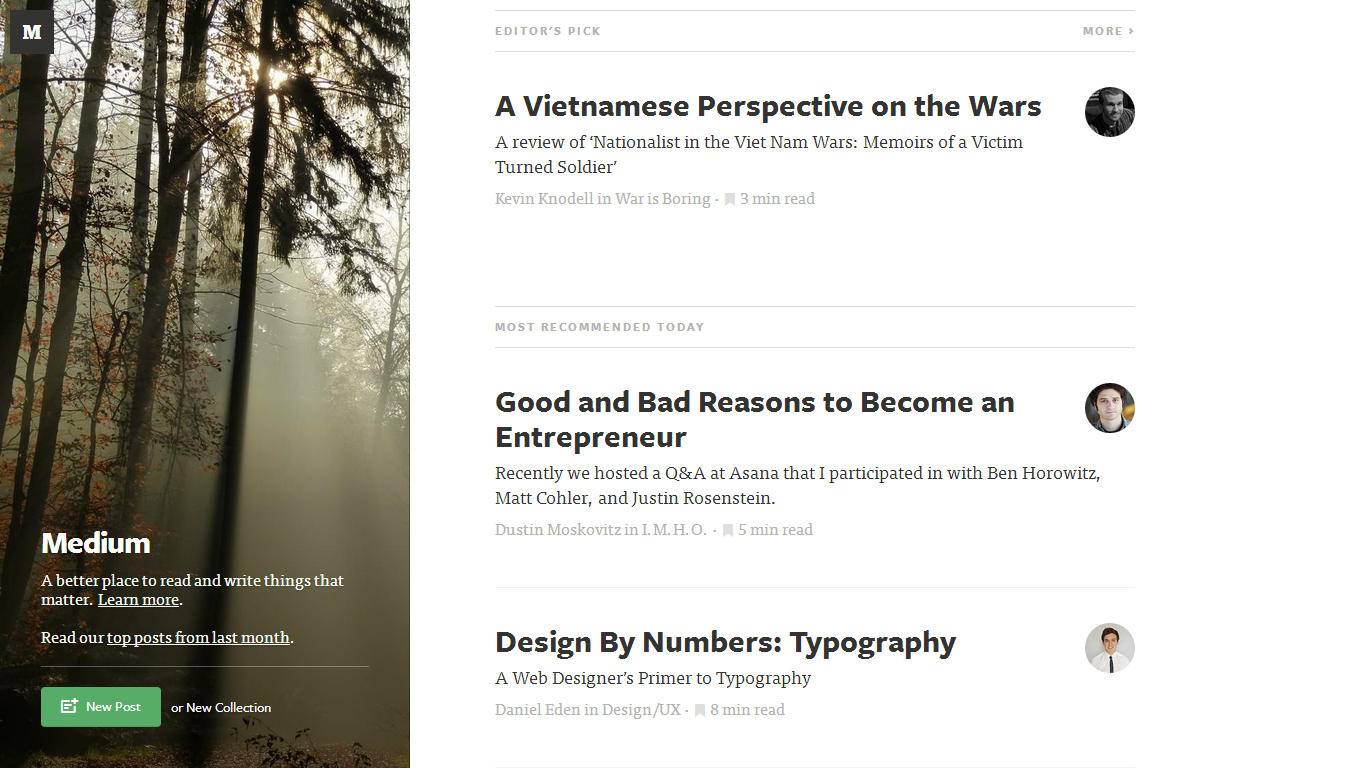Open A Vietnamese Perspective on the Wars
1347x768 pixels.
pos(768,106)
